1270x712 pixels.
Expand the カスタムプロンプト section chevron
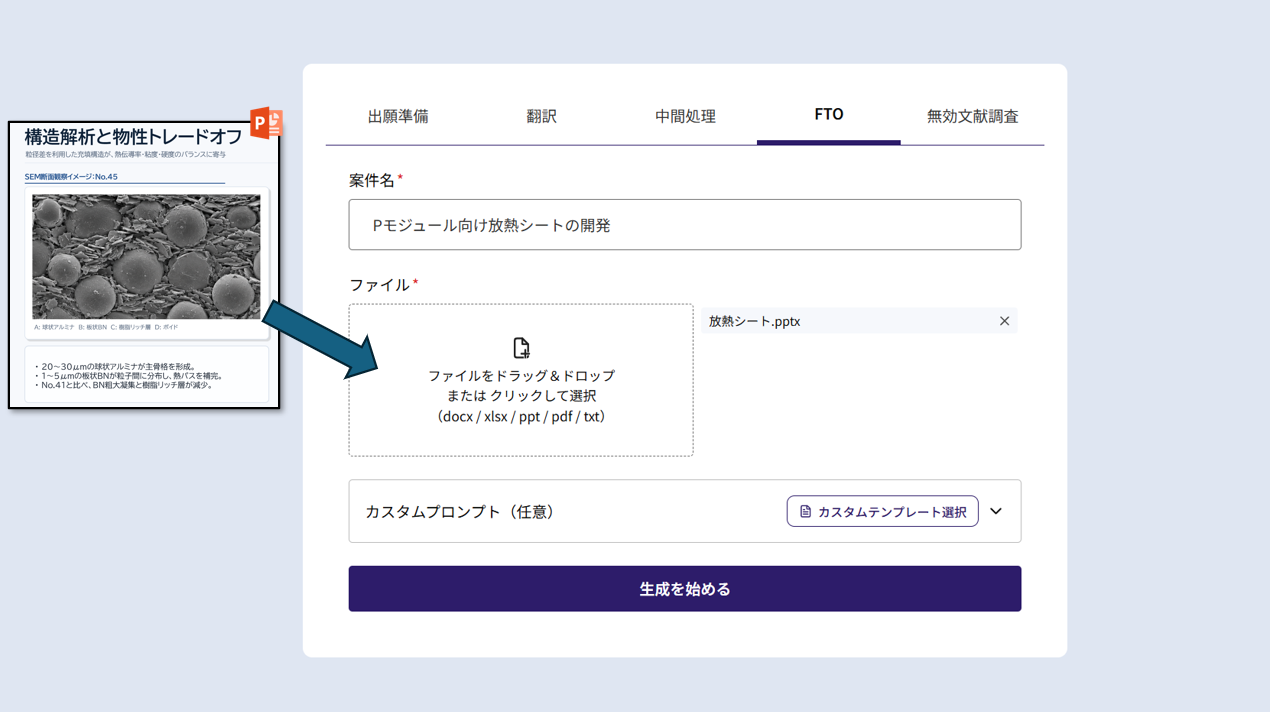point(996,511)
